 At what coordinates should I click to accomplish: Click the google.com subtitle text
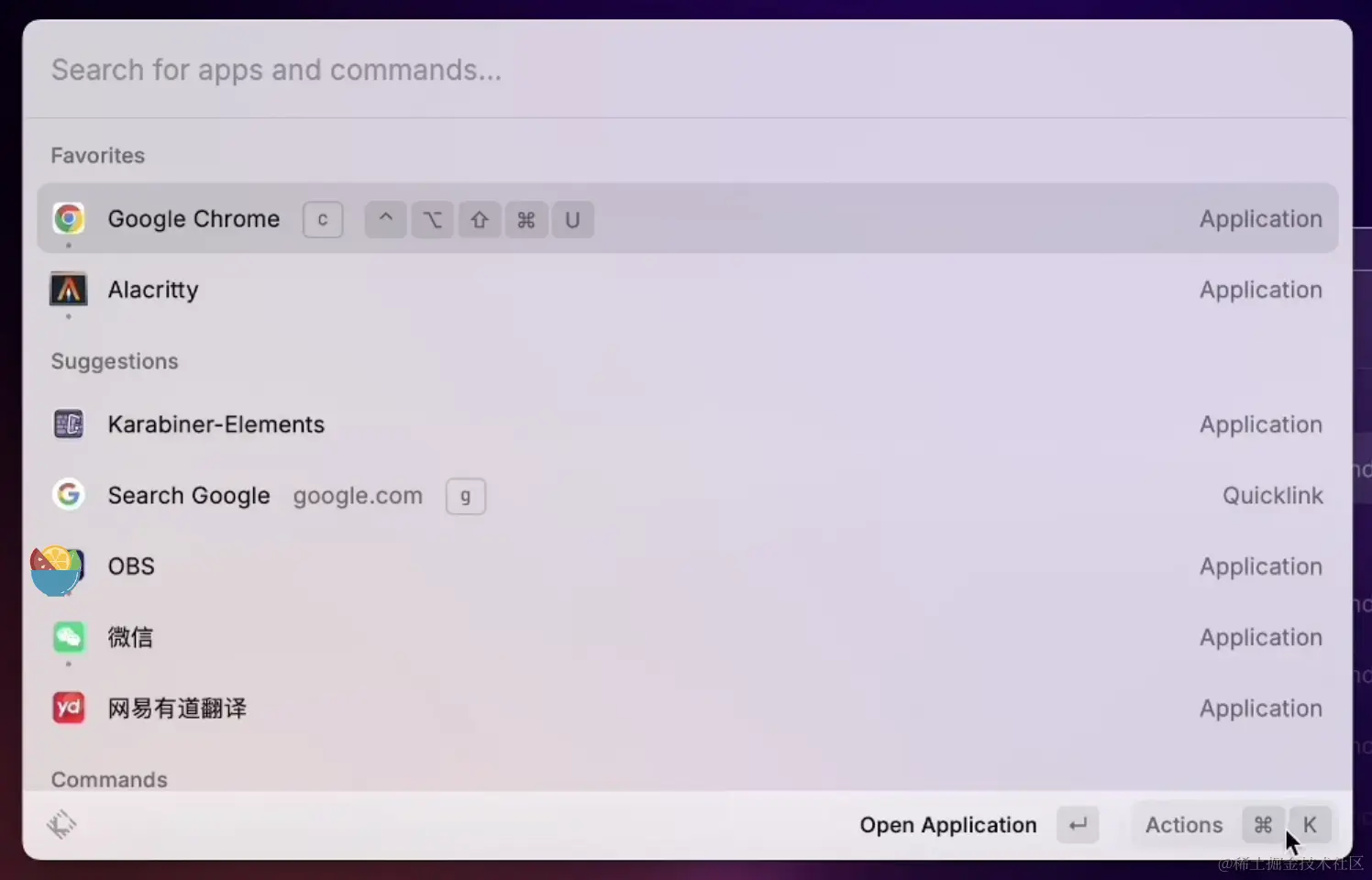358,496
